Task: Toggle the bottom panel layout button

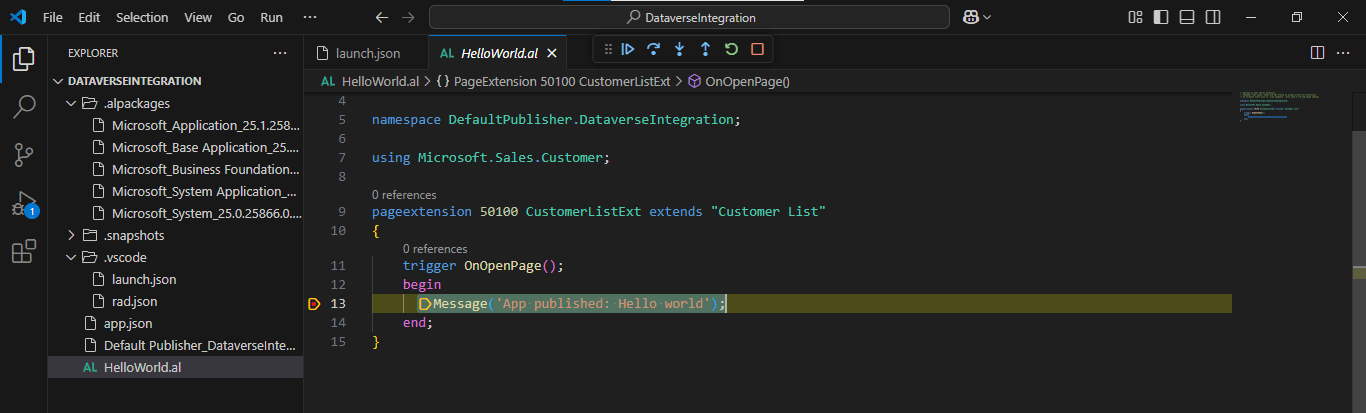Action: (x=1187, y=17)
